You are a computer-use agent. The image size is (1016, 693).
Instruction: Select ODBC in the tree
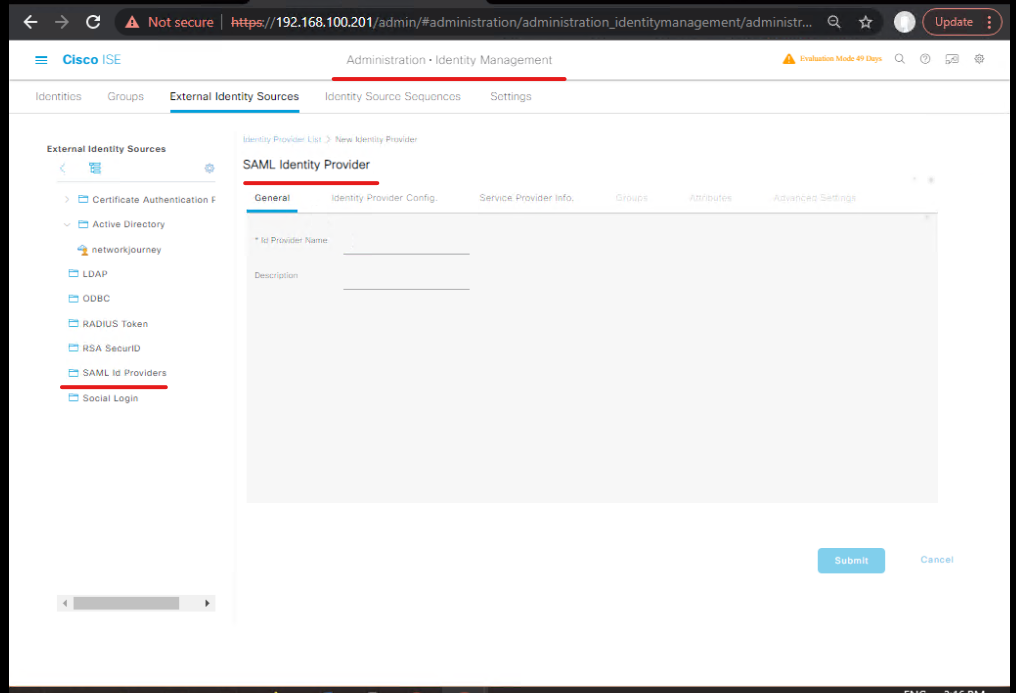click(96, 299)
